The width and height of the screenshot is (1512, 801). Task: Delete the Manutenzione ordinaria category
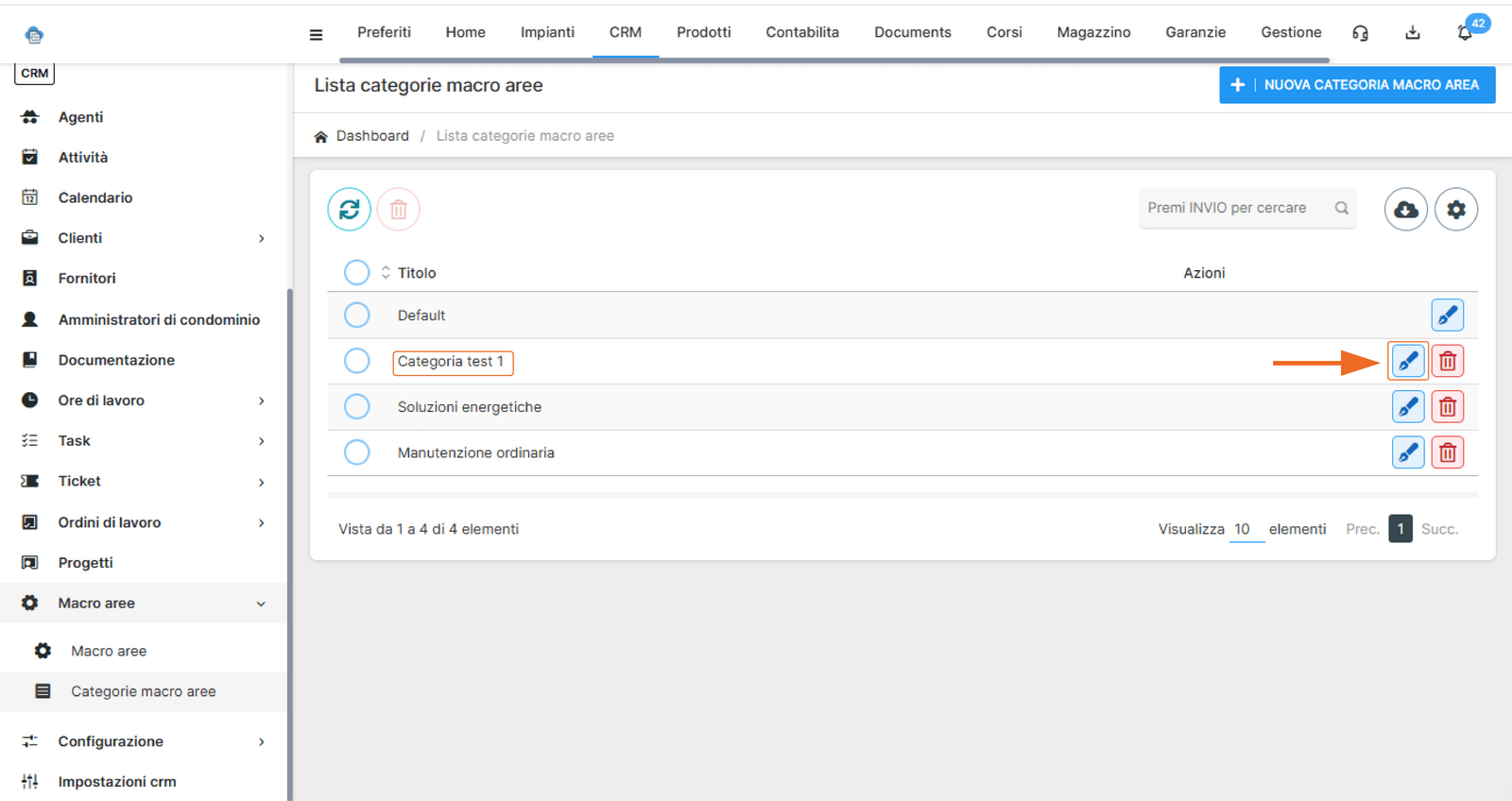click(x=1447, y=452)
